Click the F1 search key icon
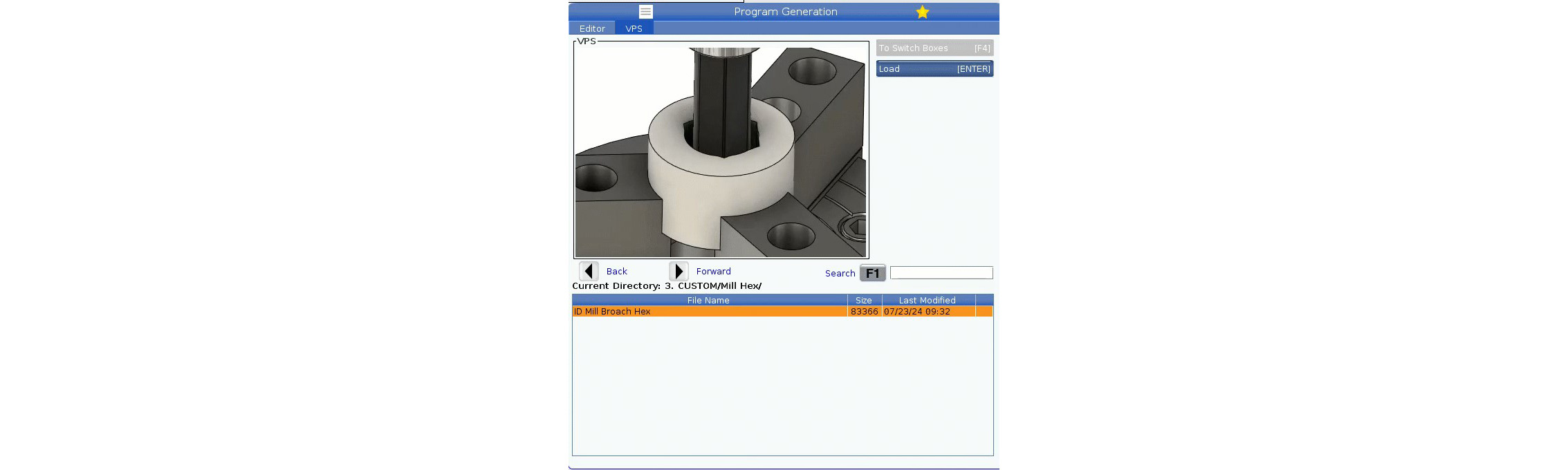The height and width of the screenshot is (470, 1568). coord(872,273)
